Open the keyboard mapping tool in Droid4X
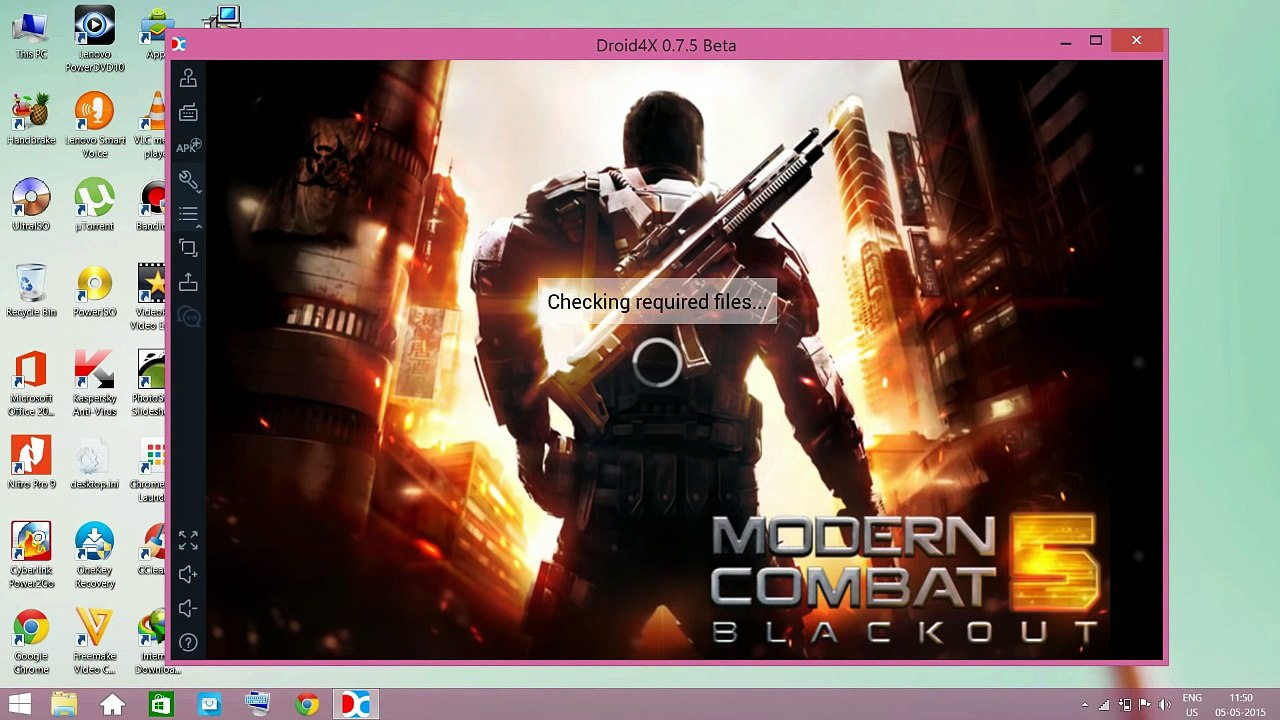 188,113
